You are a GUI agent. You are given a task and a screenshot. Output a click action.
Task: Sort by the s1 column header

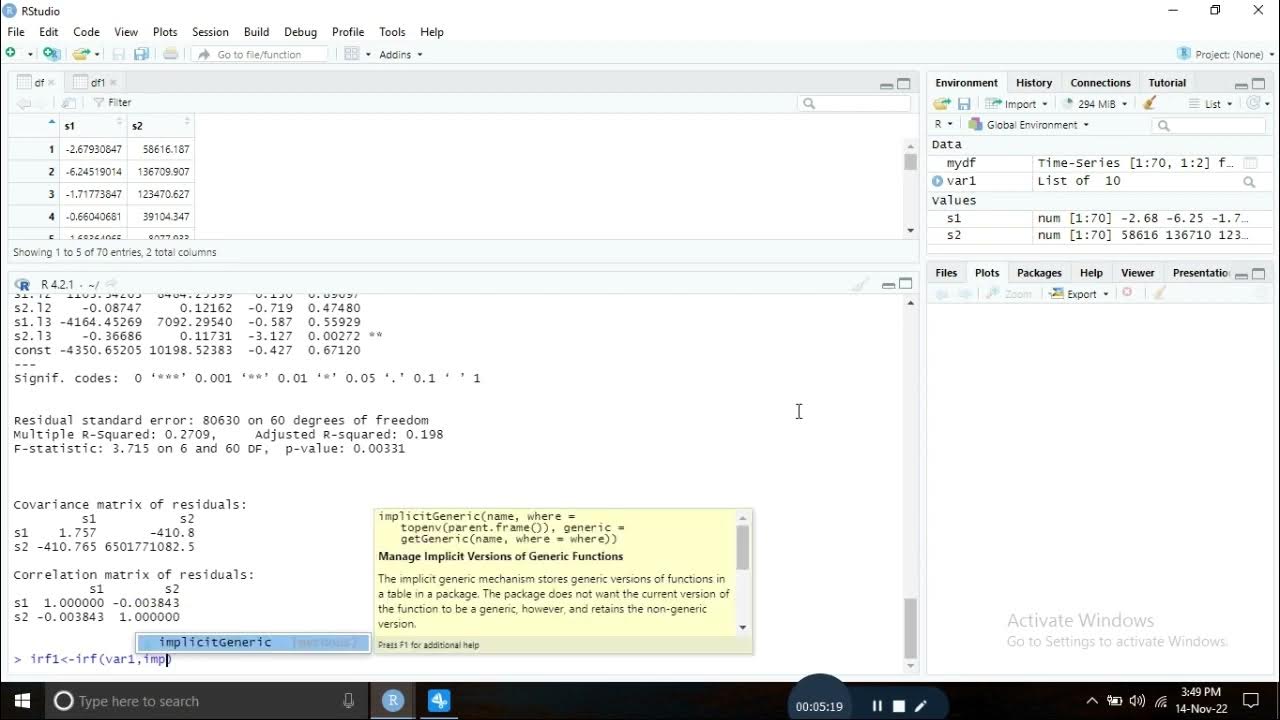point(94,126)
